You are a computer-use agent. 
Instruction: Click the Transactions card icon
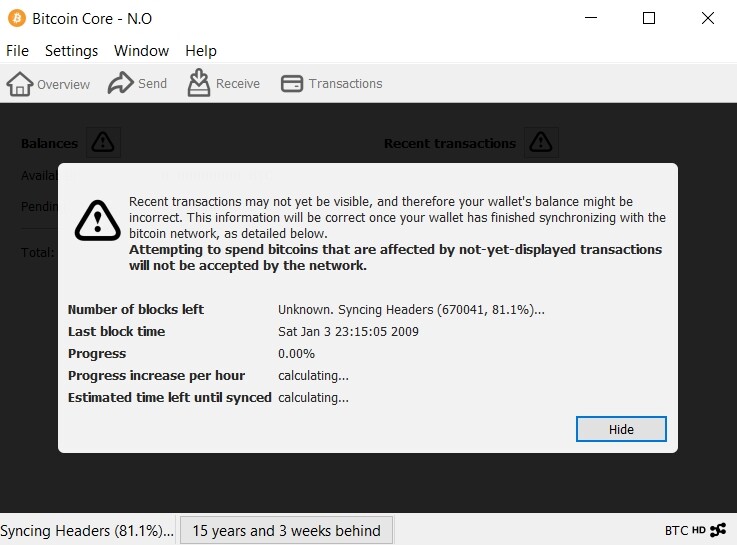click(x=292, y=84)
